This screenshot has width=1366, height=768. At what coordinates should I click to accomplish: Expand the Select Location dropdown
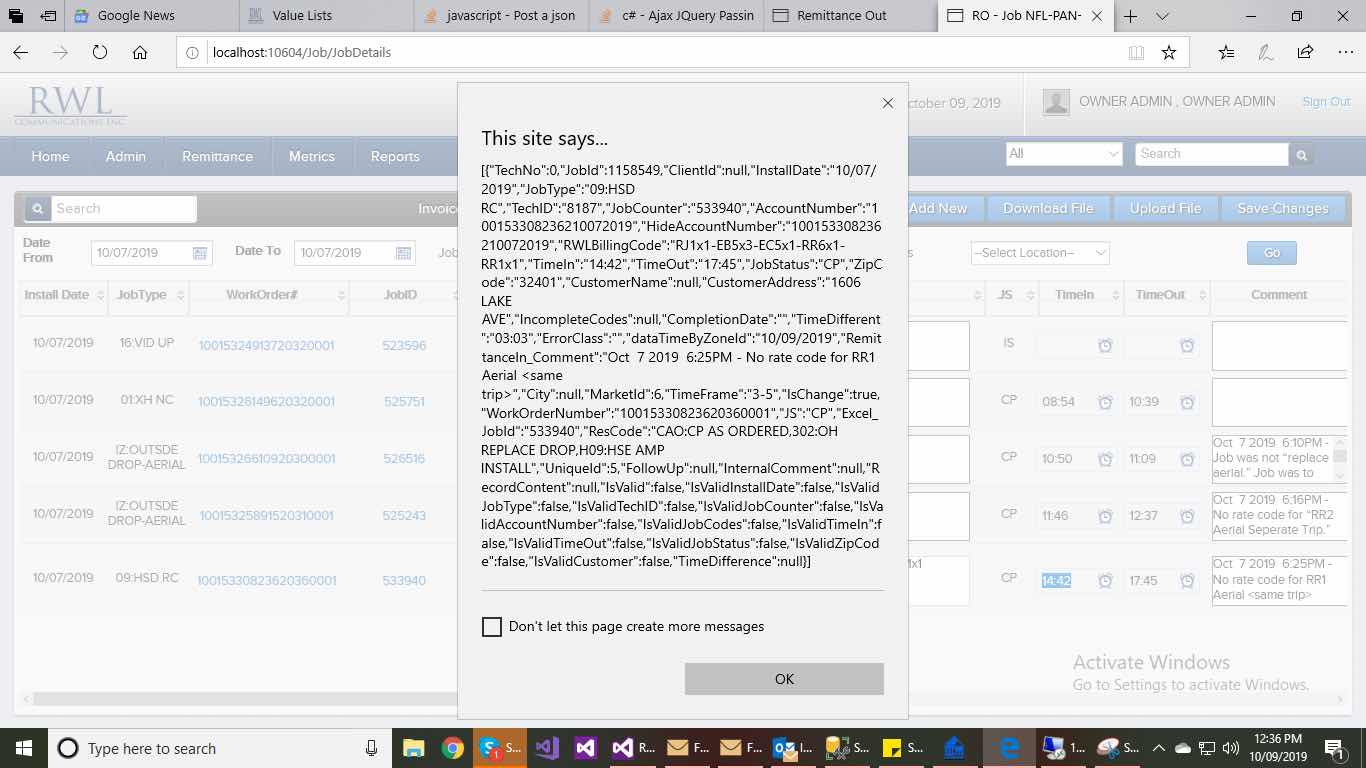tap(1040, 253)
